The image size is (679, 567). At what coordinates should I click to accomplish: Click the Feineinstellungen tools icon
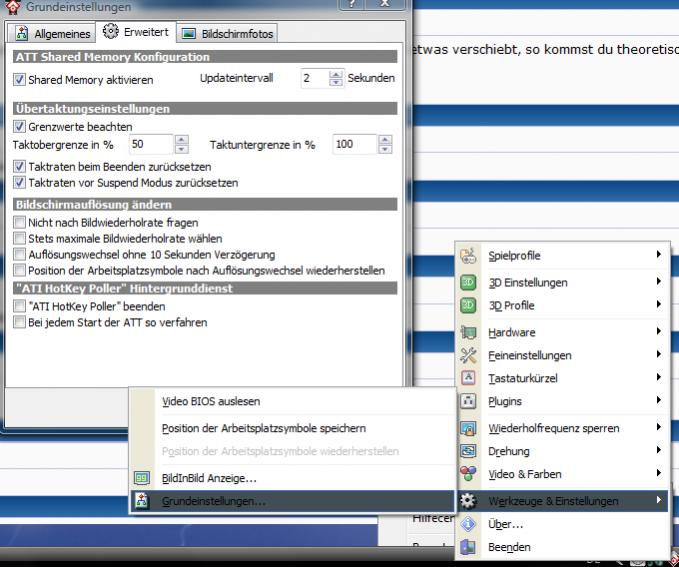[x=468, y=355]
